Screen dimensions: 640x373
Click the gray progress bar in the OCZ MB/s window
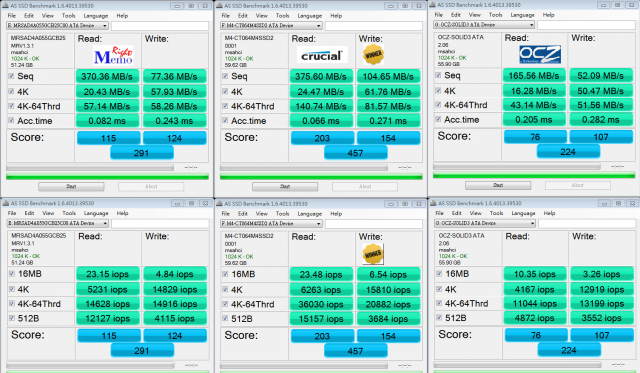tap(517, 166)
